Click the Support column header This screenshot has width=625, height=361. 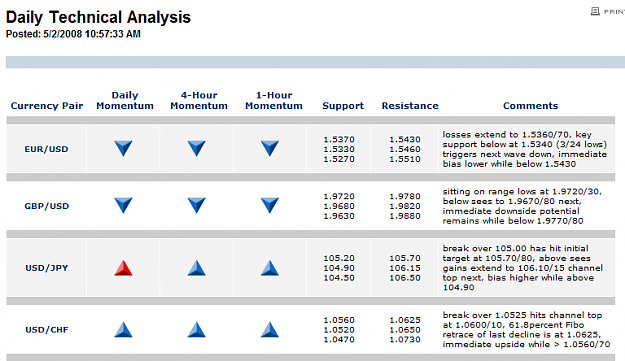(343, 106)
